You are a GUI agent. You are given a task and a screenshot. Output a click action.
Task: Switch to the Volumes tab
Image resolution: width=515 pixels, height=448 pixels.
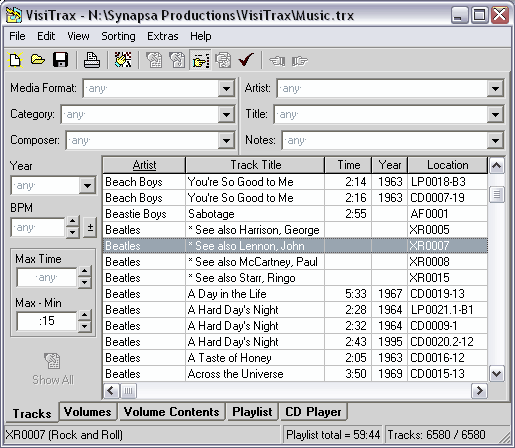[88, 412]
